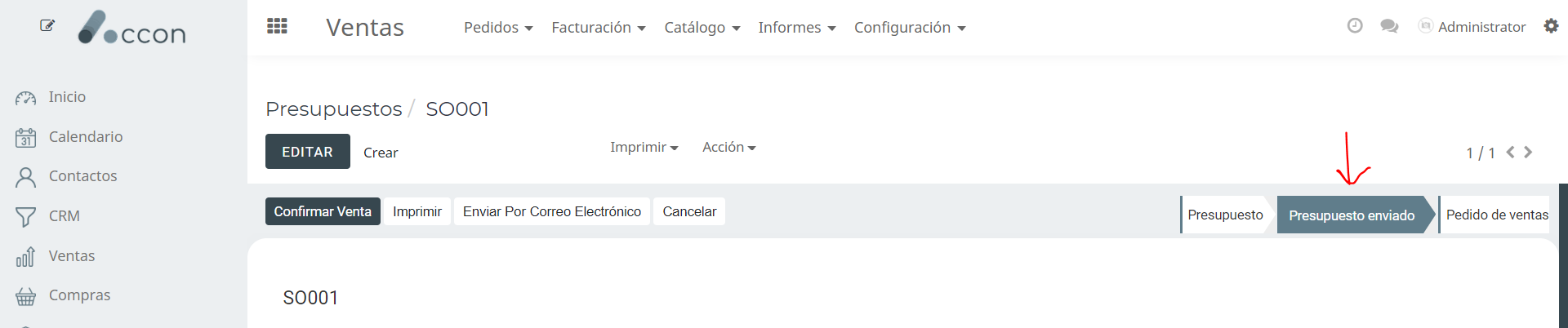Go to previous record arrow
The width and height of the screenshot is (1568, 328).
(x=1510, y=152)
